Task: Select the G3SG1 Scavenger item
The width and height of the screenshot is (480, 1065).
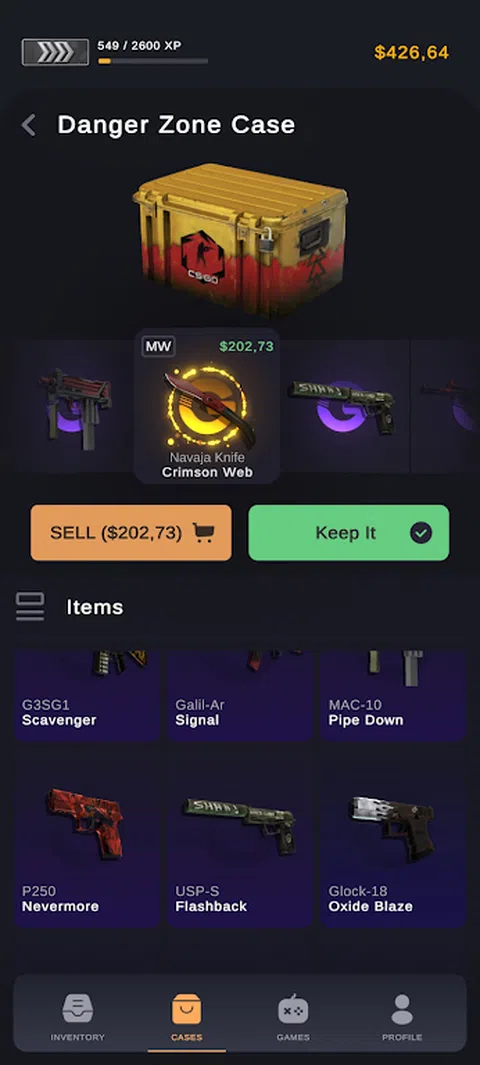Action: [x=88, y=695]
